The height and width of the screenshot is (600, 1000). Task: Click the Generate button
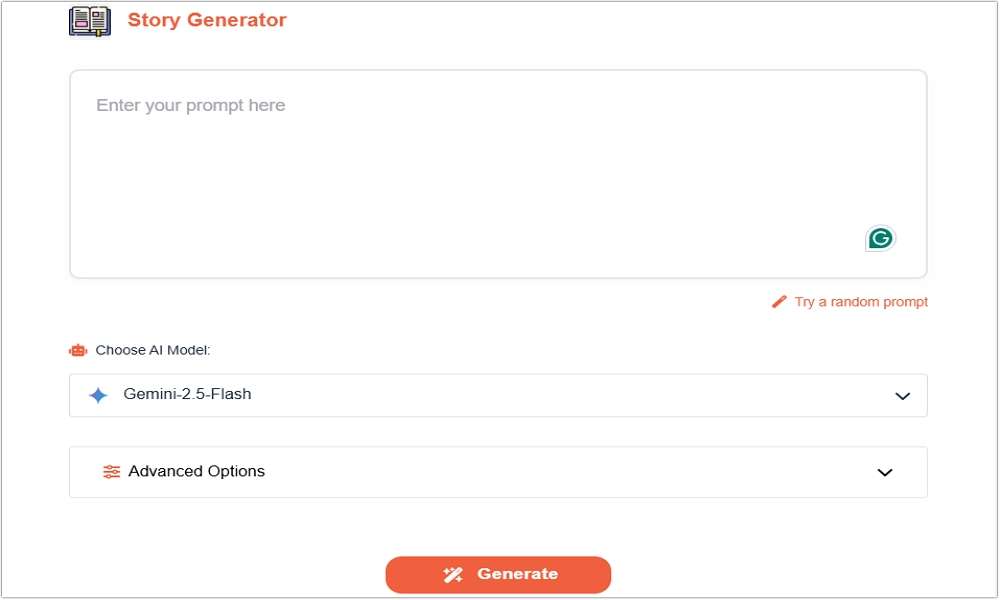[498, 574]
